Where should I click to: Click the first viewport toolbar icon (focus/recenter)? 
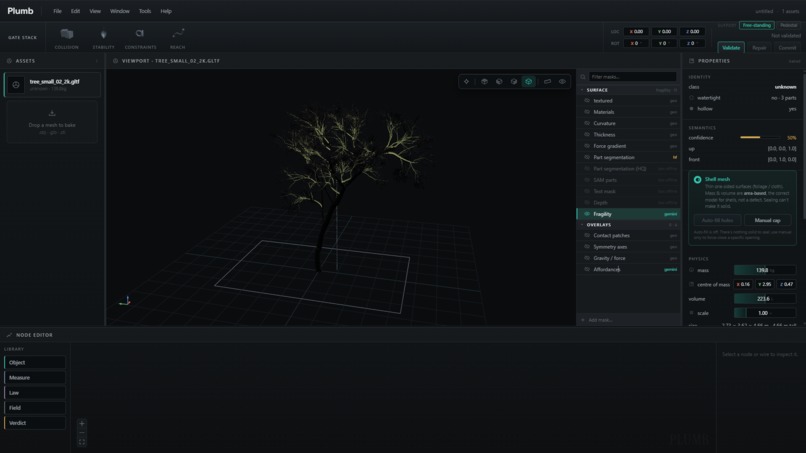[466, 81]
